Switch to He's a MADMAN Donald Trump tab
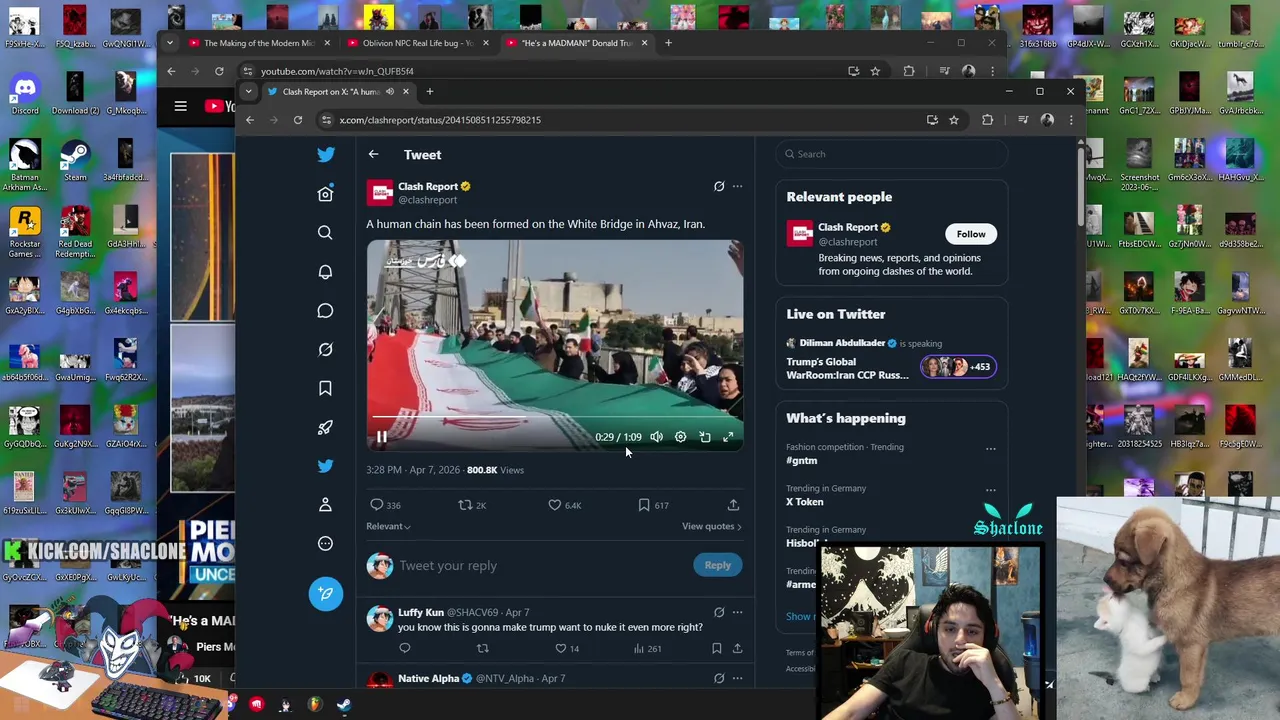 577,43
